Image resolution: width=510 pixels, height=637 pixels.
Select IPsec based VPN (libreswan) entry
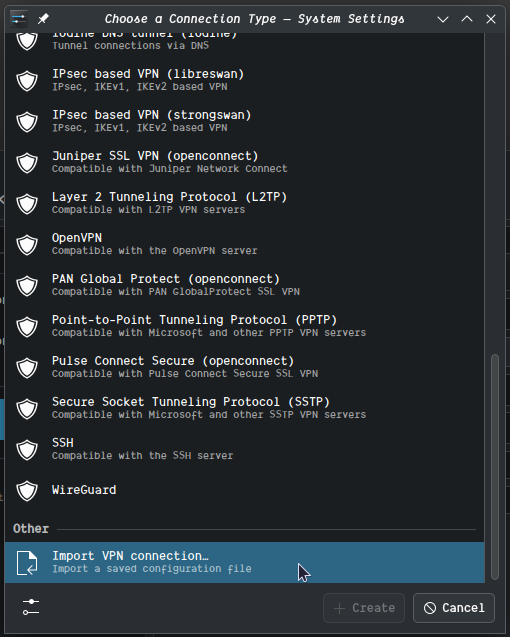click(x=245, y=80)
